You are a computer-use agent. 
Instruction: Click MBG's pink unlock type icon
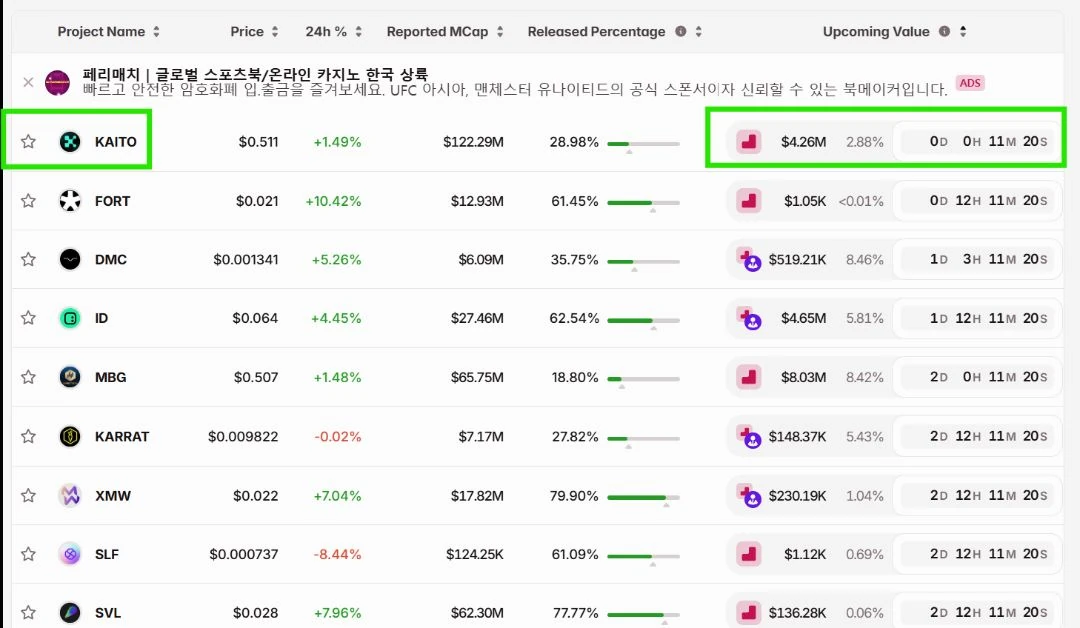tap(748, 377)
